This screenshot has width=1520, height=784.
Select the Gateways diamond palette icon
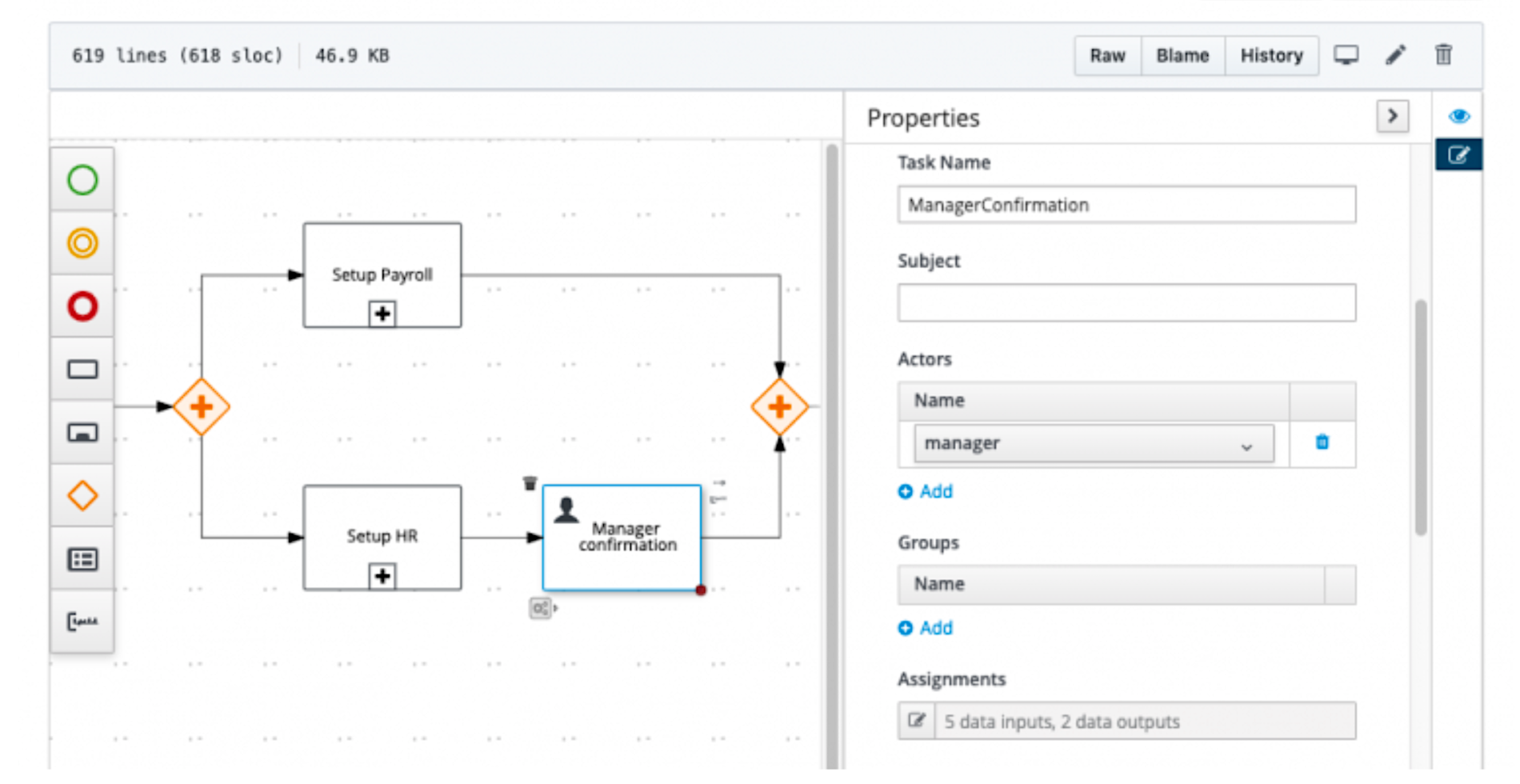(82, 496)
